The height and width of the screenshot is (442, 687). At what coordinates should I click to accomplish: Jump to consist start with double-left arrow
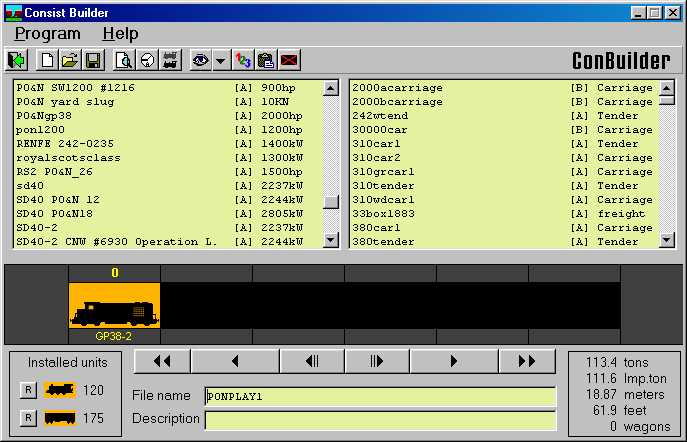pos(162,361)
